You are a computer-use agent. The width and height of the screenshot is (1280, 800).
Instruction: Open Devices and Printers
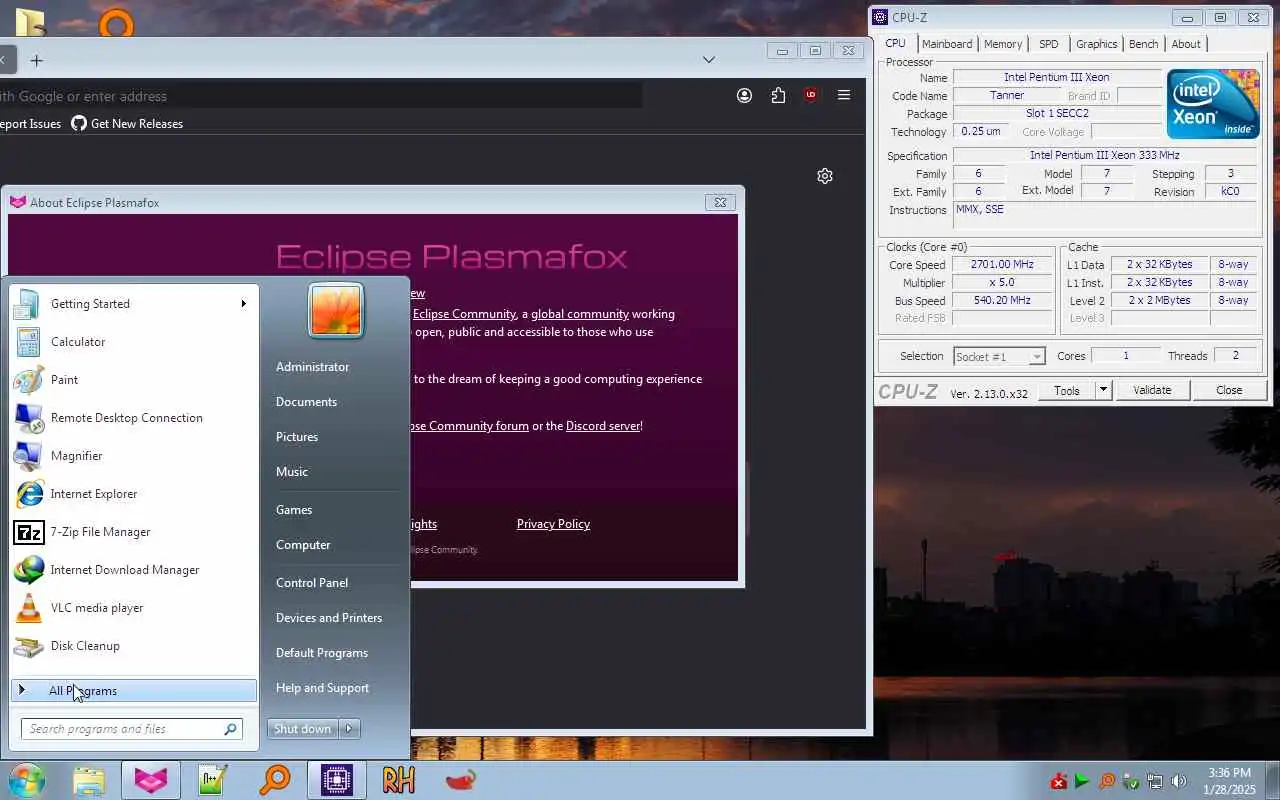coord(329,618)
